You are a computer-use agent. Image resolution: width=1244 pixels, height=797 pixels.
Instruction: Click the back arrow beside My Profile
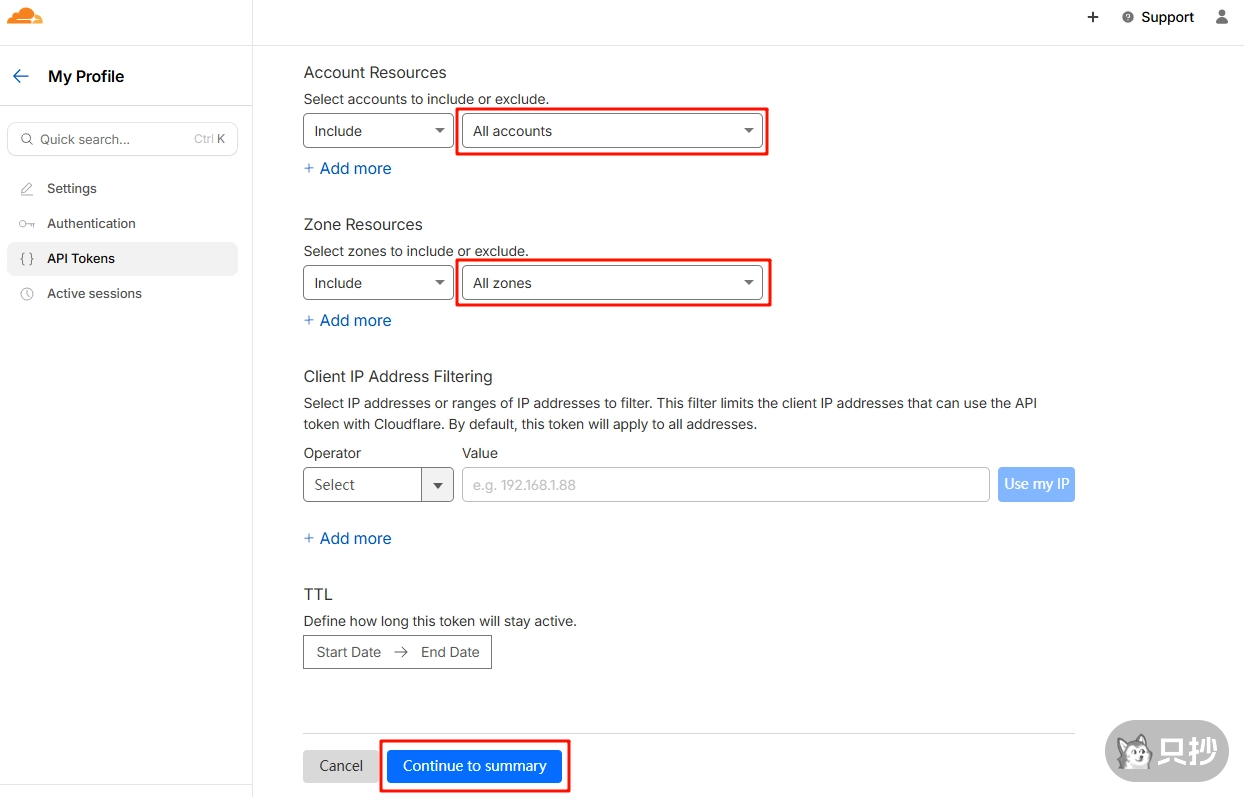coord(21,76)
